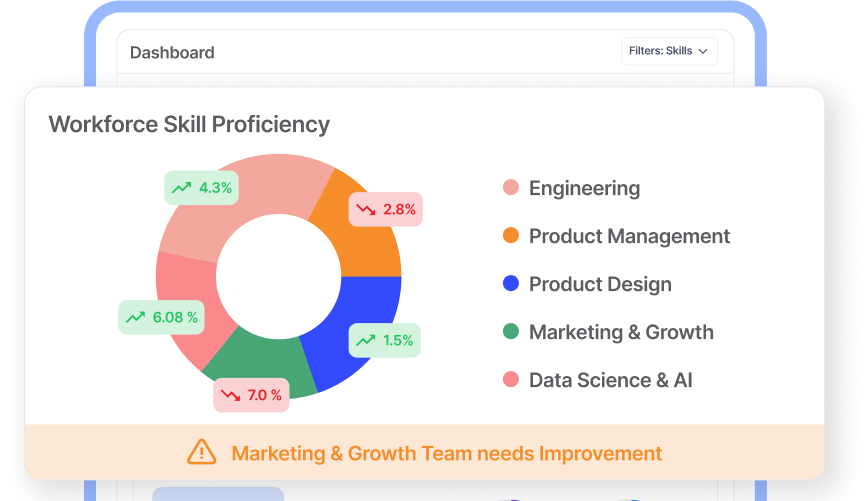868x501 pixels.
Task: Click the green trend arrow beside 1.5%
Action: point(365,340)
